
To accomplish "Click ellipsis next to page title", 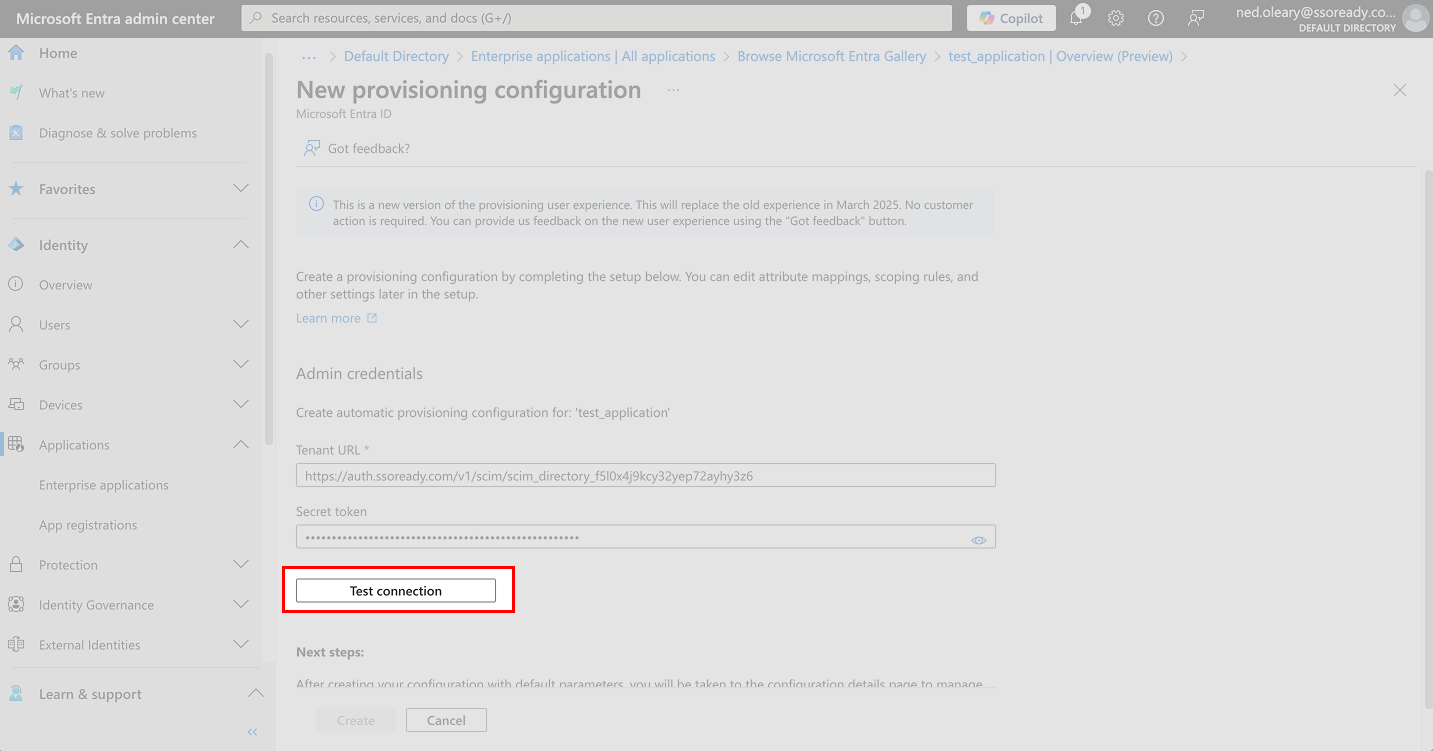I will 673,90.
